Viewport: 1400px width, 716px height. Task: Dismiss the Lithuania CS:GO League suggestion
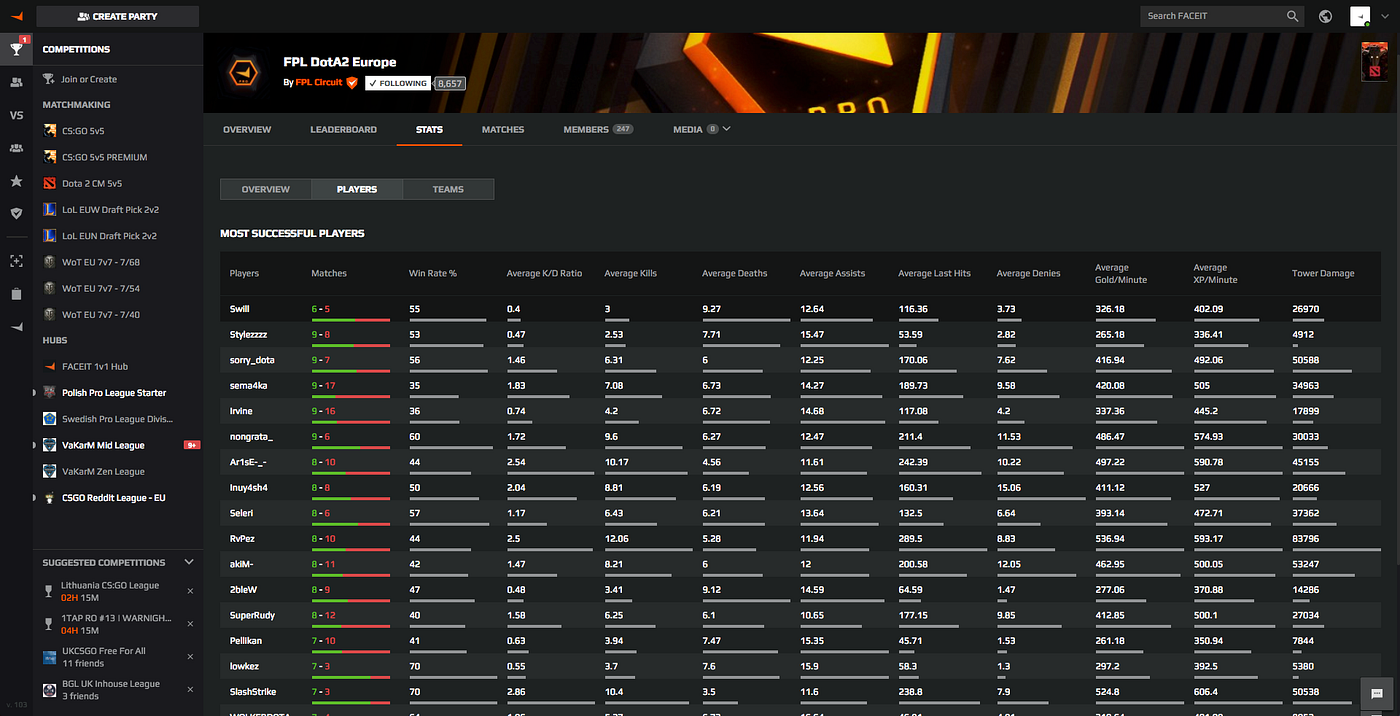[x=190, y=591]
